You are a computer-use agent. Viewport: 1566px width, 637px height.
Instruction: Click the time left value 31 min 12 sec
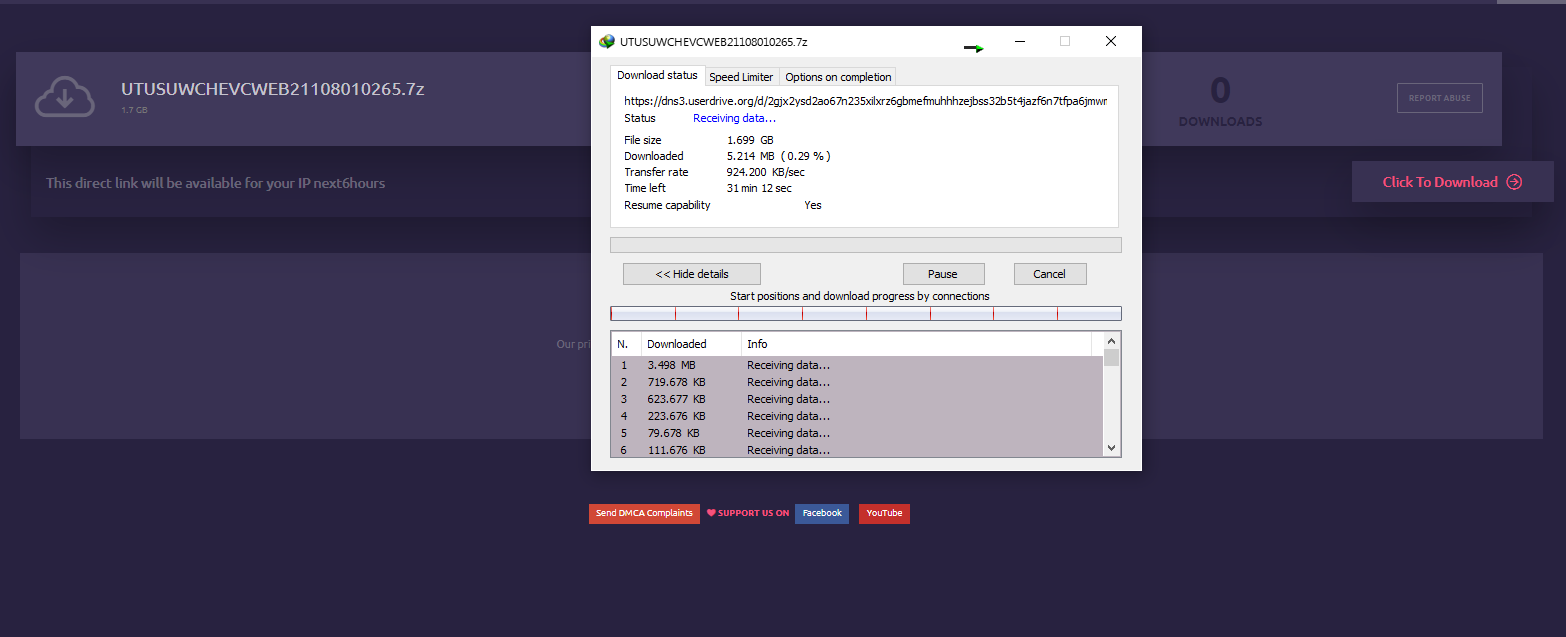(759, 188)
